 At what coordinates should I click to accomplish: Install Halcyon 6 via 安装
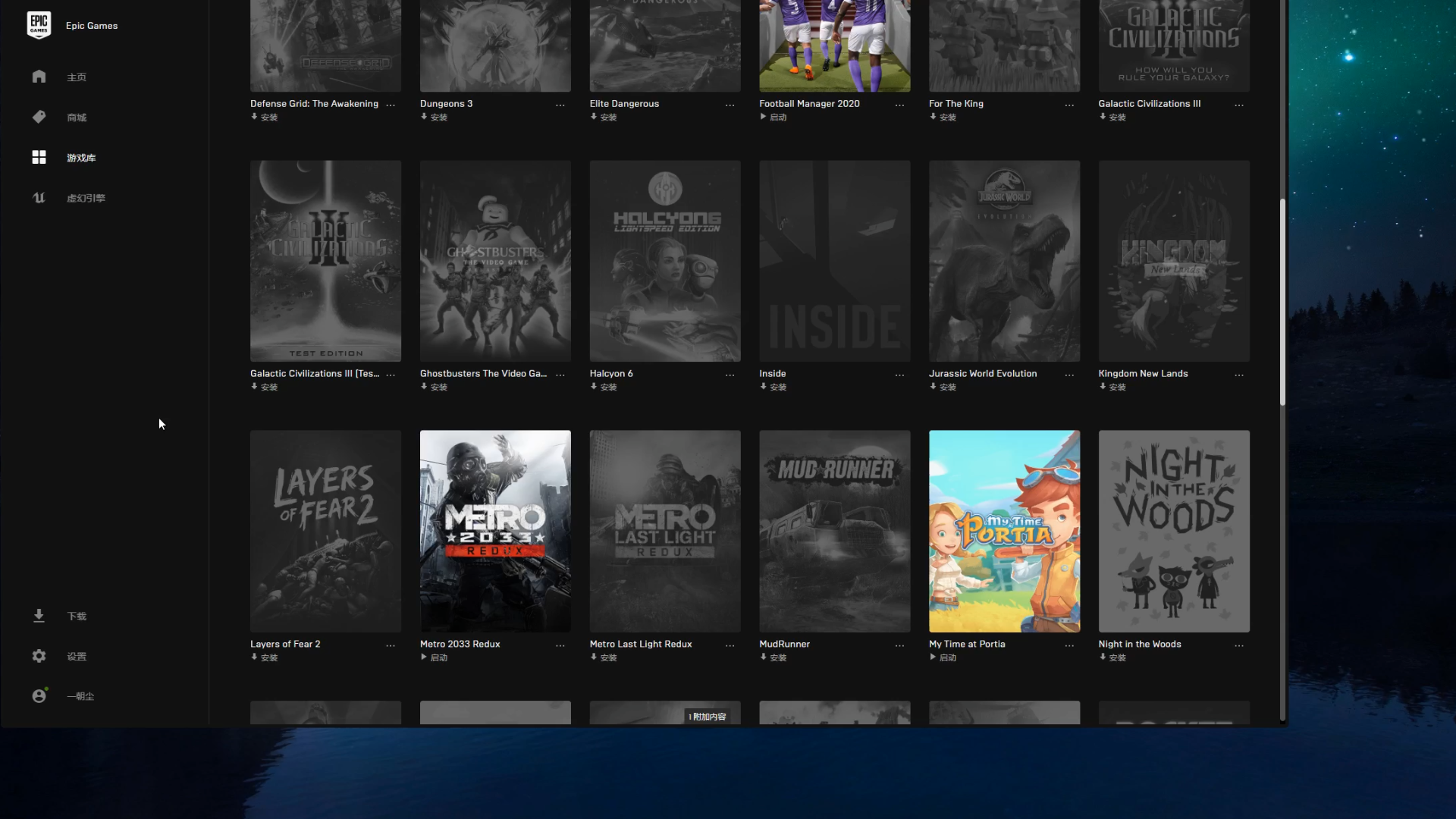click(604, 387)
